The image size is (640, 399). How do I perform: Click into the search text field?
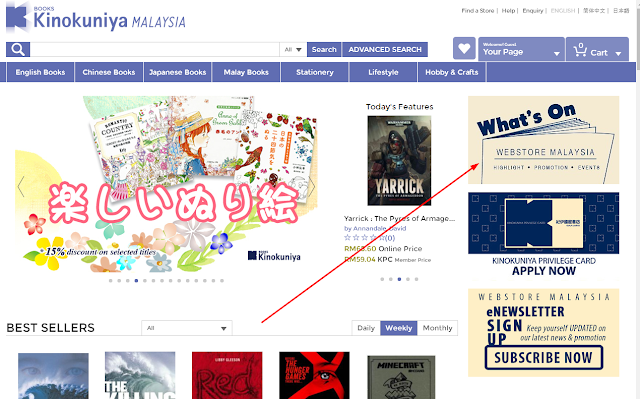coord(155,49)
